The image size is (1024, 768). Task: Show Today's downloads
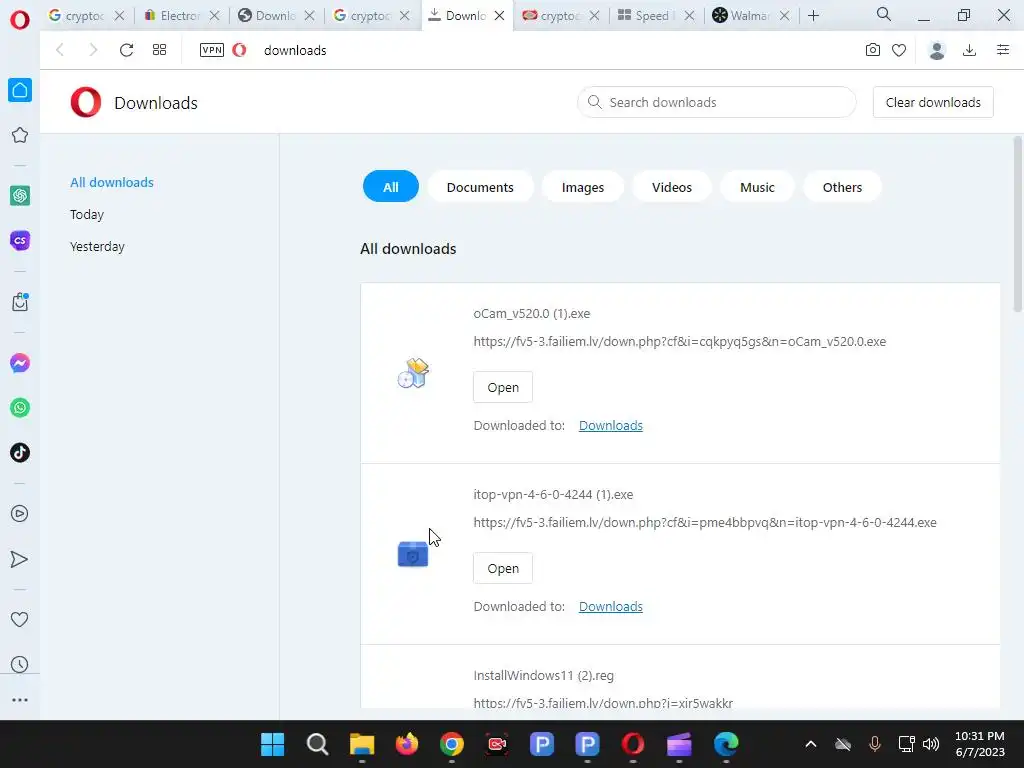click(x=87, y=214)
